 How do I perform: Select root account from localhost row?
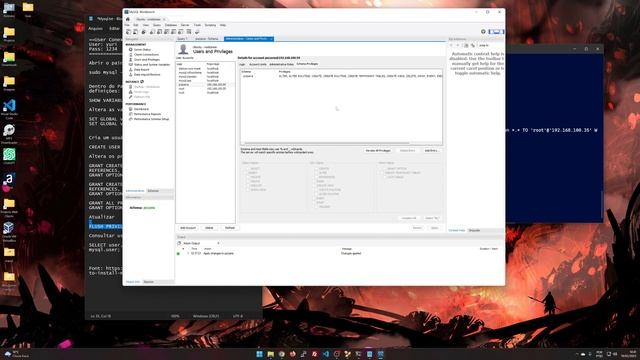[x=206, y=93]
